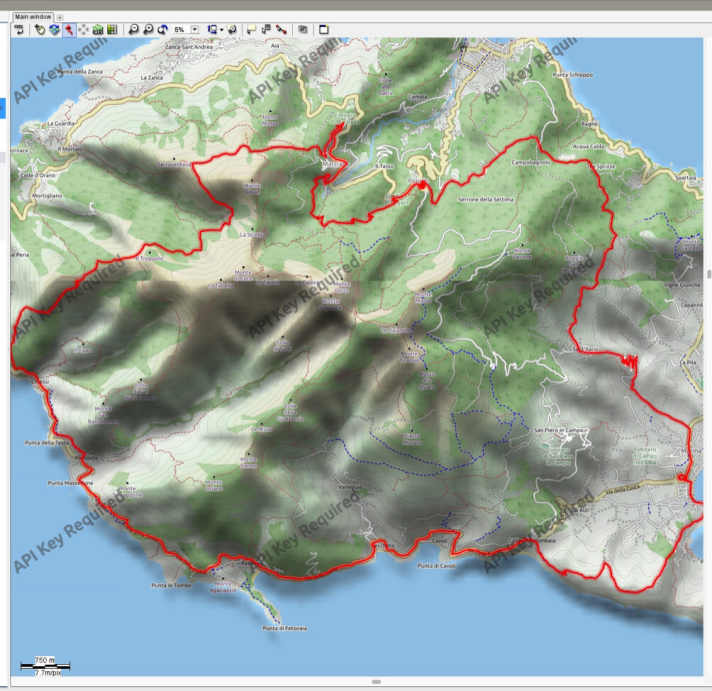Toggle the white square fullscreen button
Screen dimensions: 712x691
tap(323, 30)
